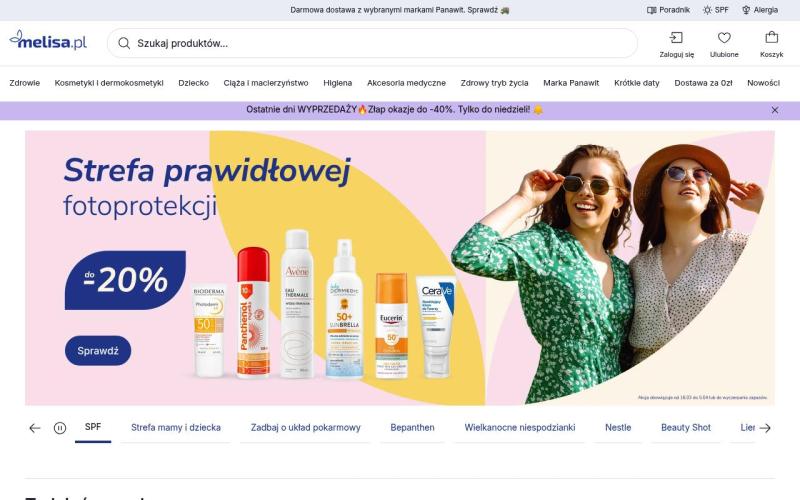Advance carousel with the right arrow
Image resolution: width=800 pixels, height=500 pixels.
765,428
